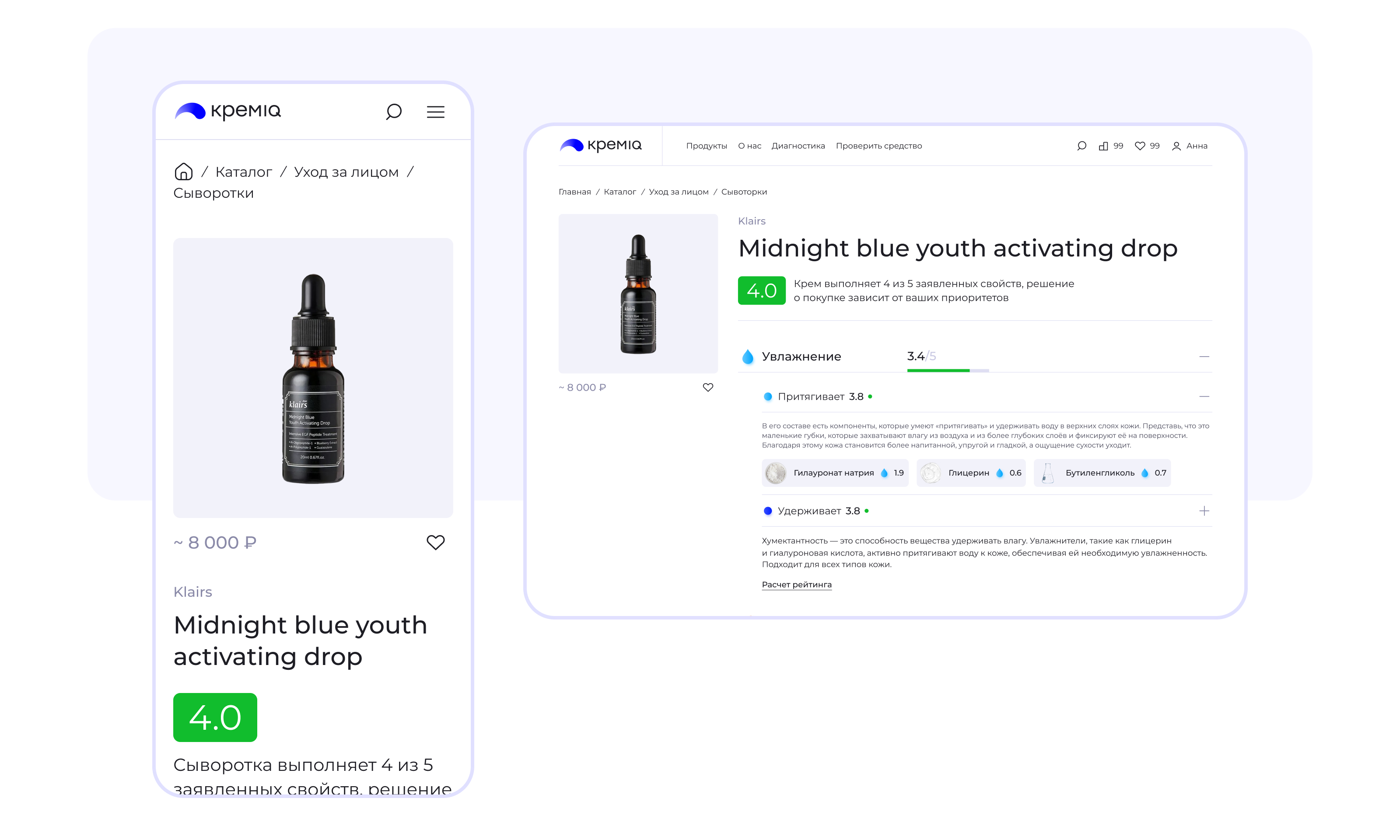
Task: Select the Klairs brand on mobile
Action: pos(192,591)
